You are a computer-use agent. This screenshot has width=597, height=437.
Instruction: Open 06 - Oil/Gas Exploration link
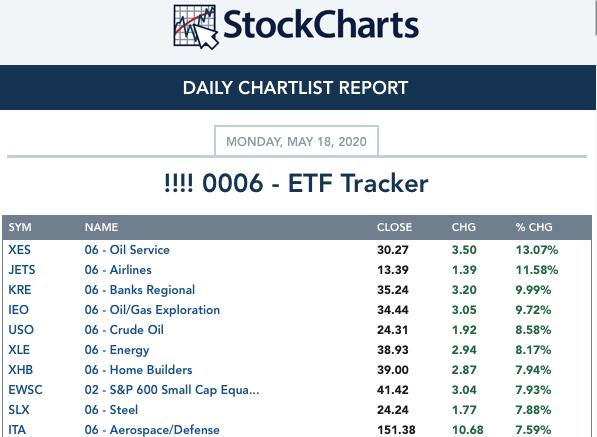coord(152,310)
